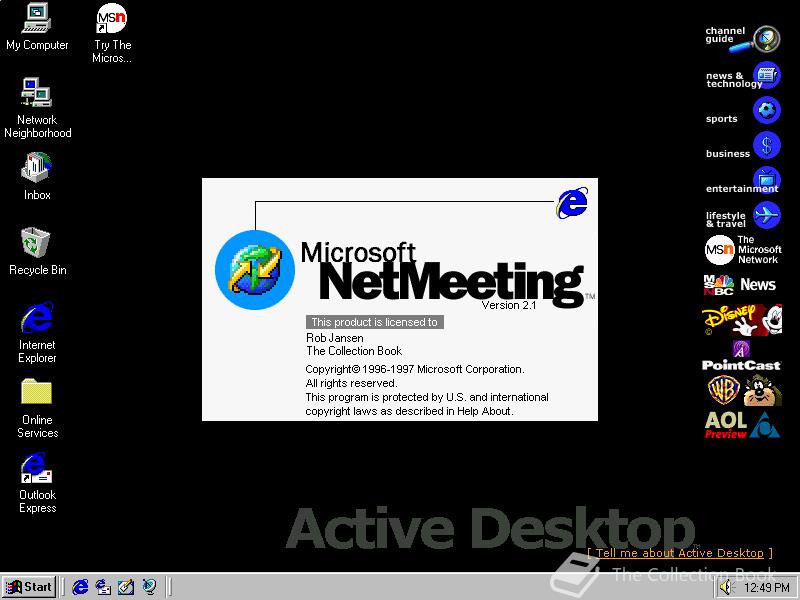Open the AOL Preview channel

click(742, 425)
